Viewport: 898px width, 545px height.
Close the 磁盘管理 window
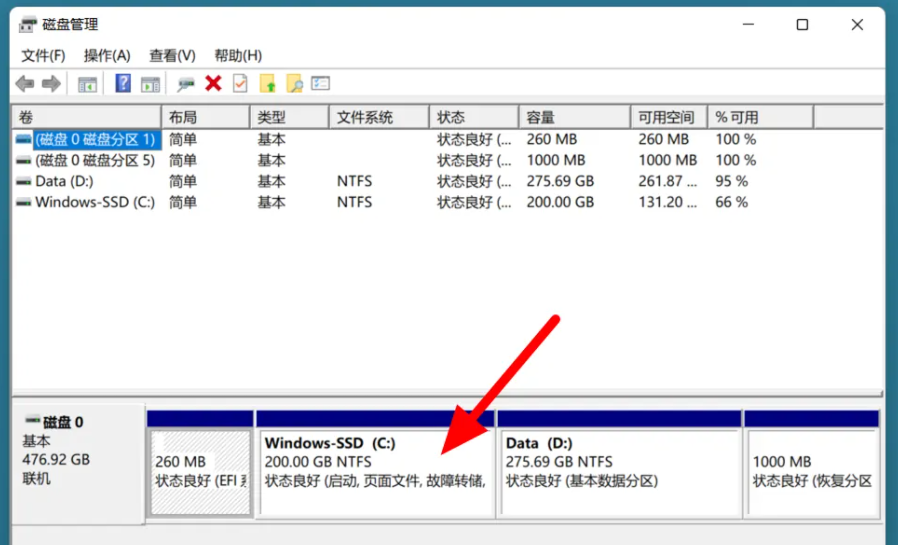[857, 25]
